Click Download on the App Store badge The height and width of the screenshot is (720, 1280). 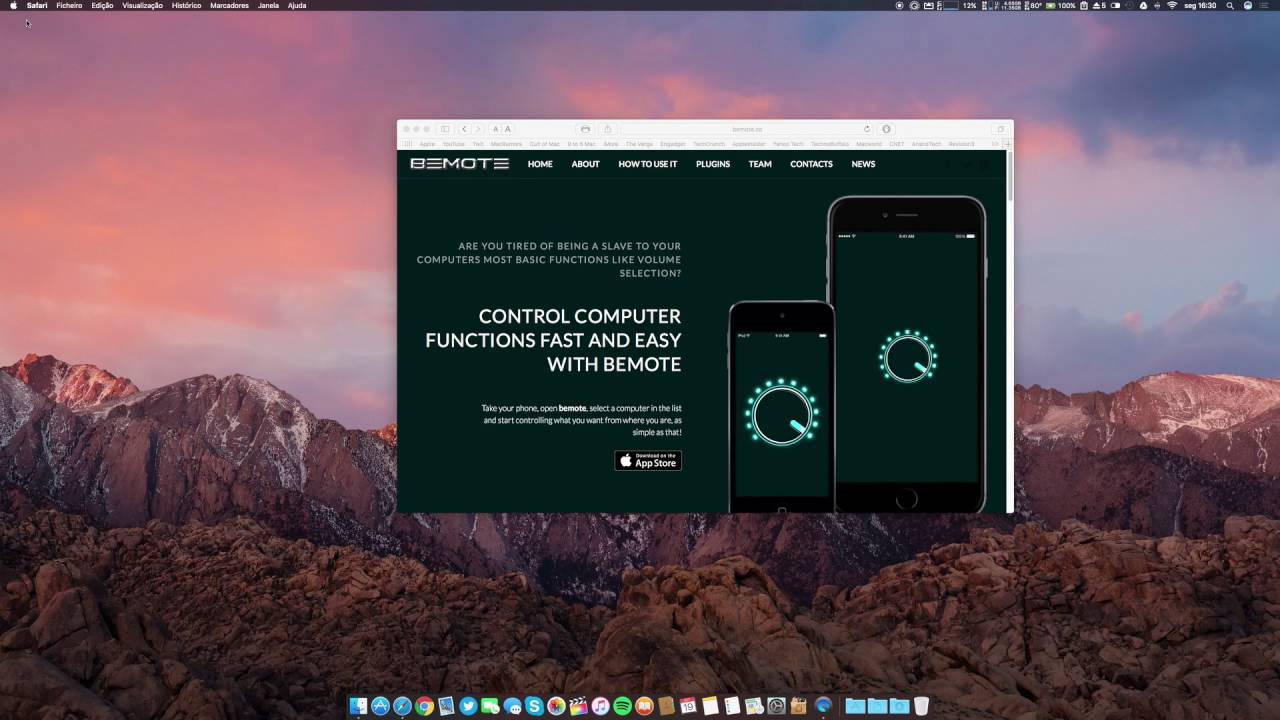(x=648, y=460)
